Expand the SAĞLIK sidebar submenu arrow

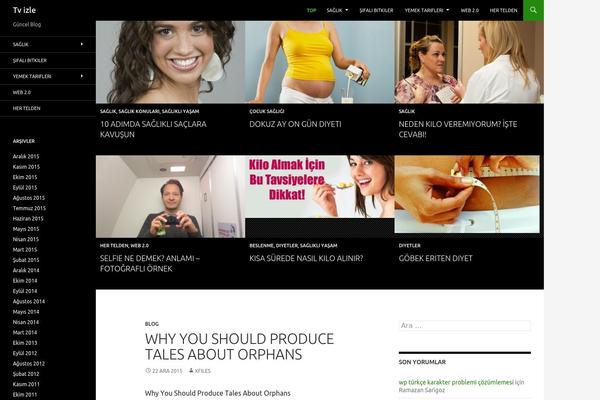click(x=82, y=44)
